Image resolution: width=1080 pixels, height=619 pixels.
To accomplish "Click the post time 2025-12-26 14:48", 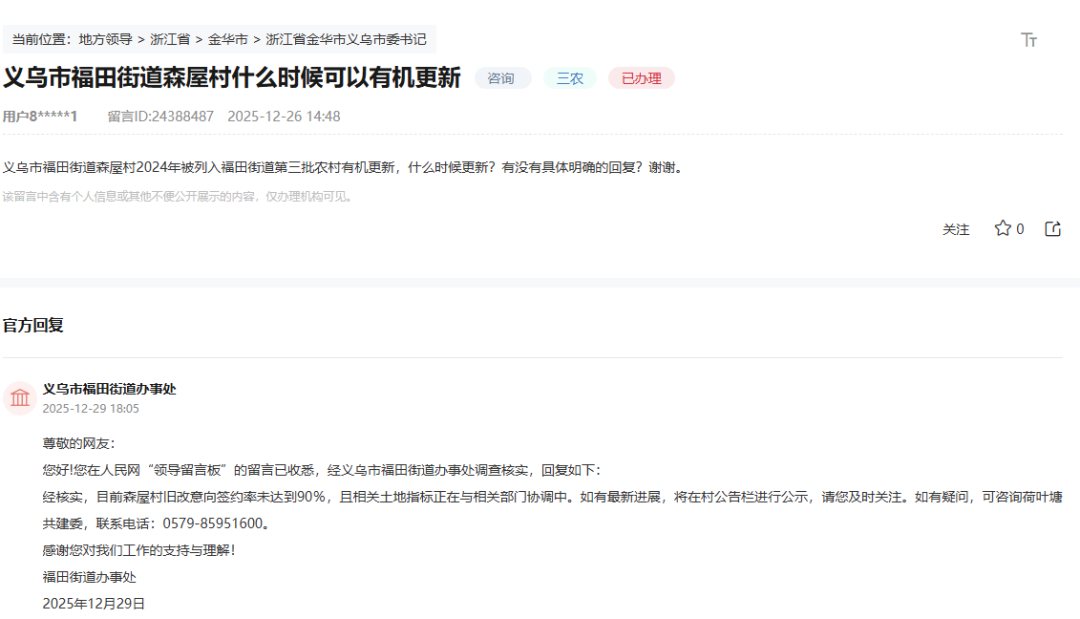I will click(x=284, y=116).
